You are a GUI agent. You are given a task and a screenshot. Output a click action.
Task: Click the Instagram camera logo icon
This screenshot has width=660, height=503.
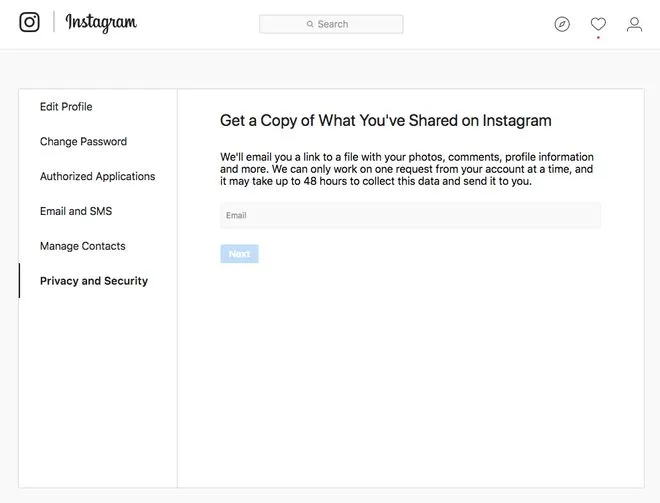click(x=30, y=22)
